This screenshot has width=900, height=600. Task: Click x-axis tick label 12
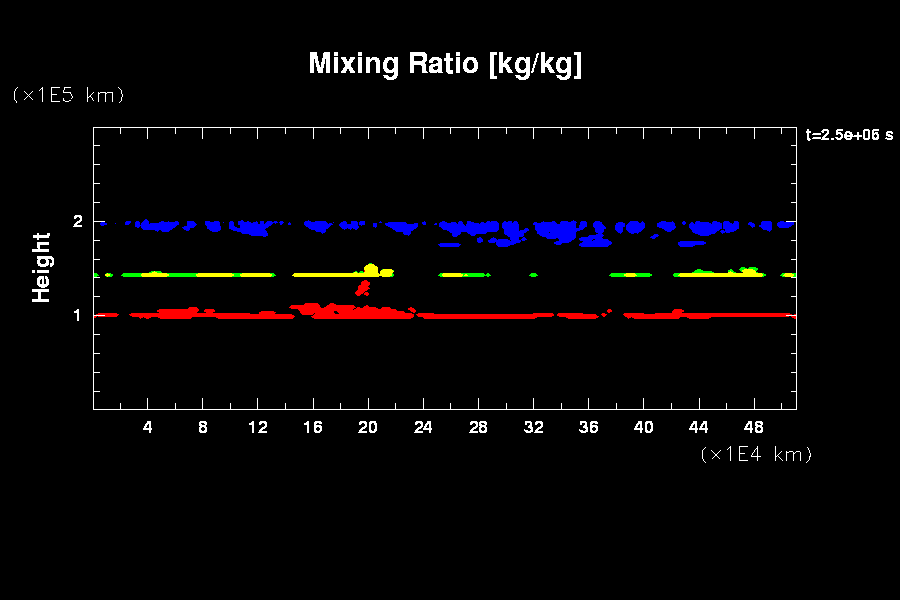[258, 427]
